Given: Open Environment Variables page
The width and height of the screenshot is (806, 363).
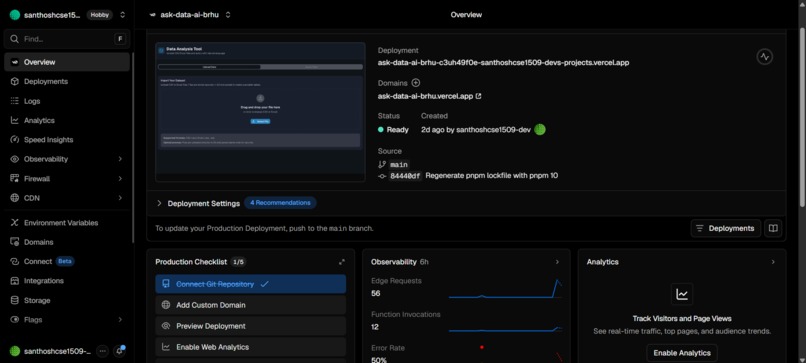Looking at the screenshot, I should 67,223.
